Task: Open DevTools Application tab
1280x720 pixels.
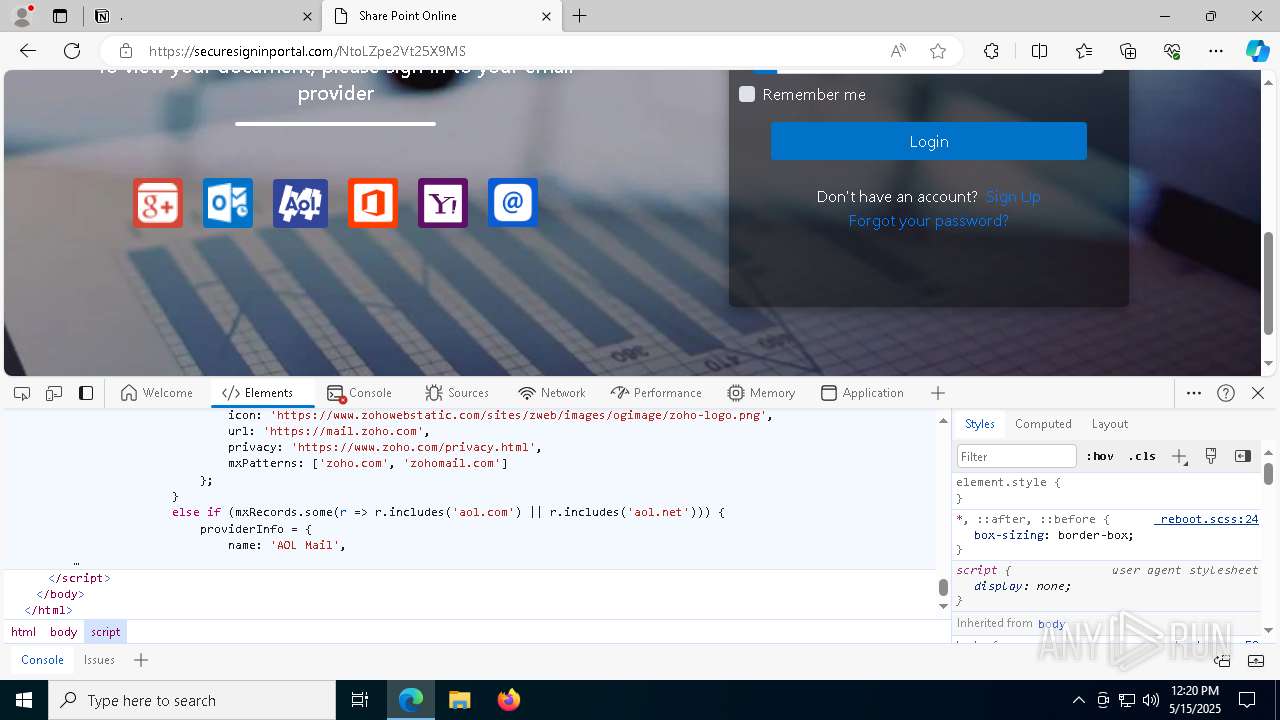Action: (862, 393)
